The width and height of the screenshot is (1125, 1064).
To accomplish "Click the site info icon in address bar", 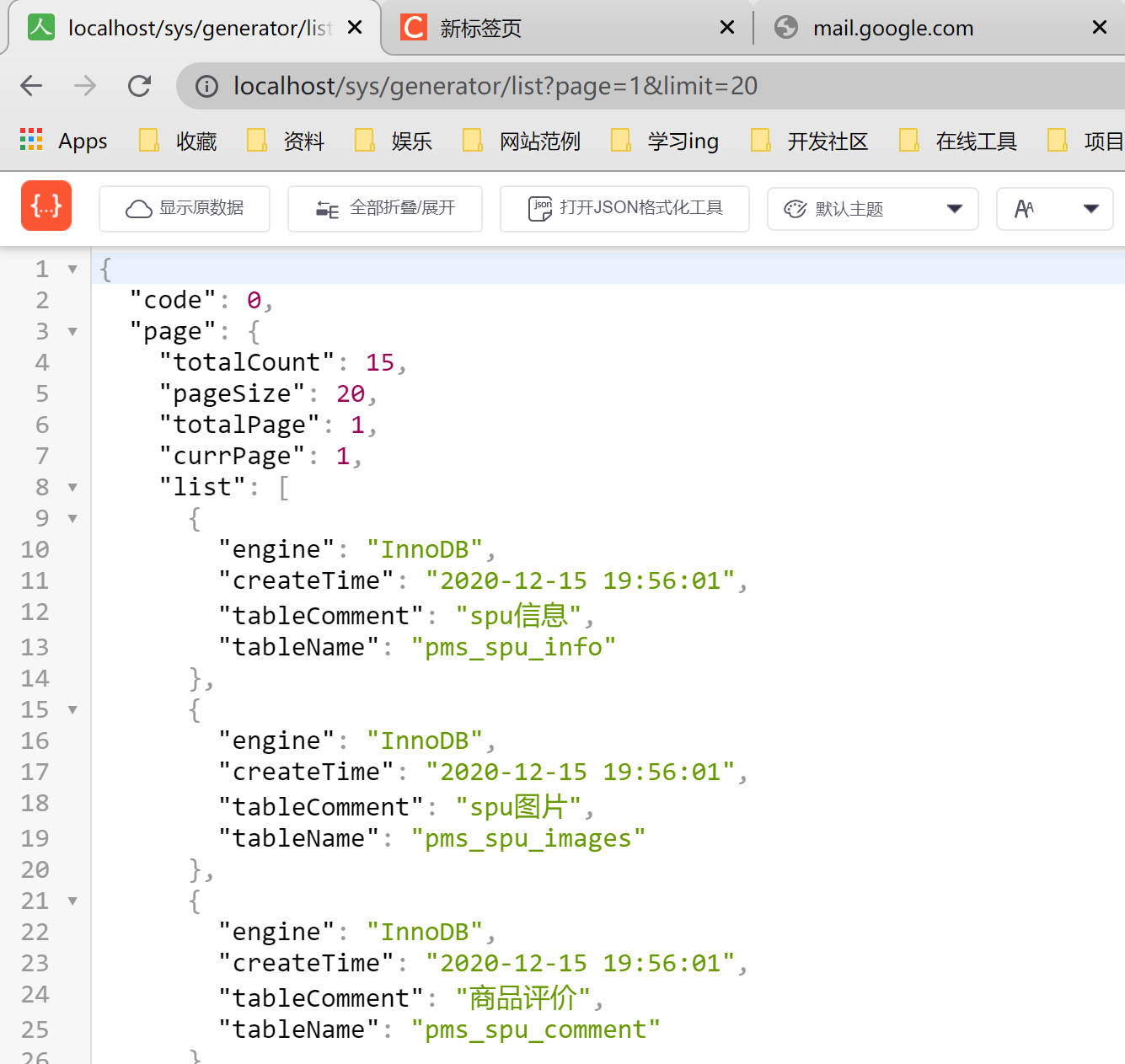I will click(x=207, y=86).
